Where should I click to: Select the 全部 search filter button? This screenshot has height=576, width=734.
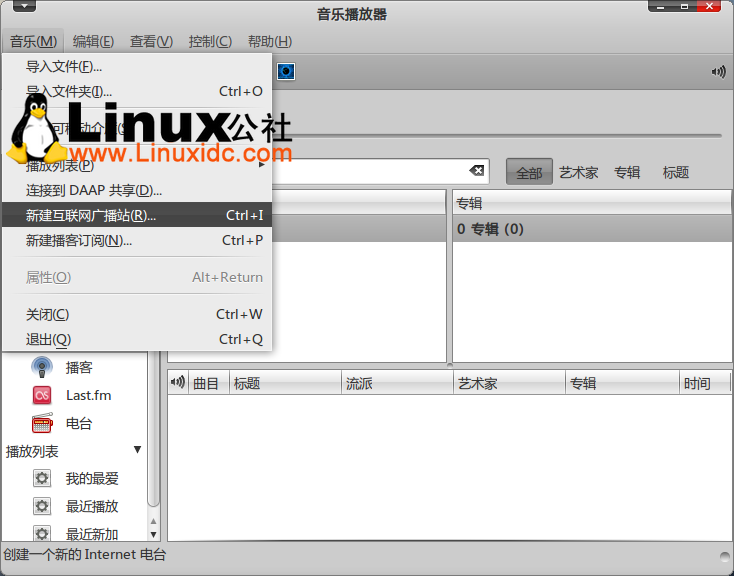tap(529, 173)
